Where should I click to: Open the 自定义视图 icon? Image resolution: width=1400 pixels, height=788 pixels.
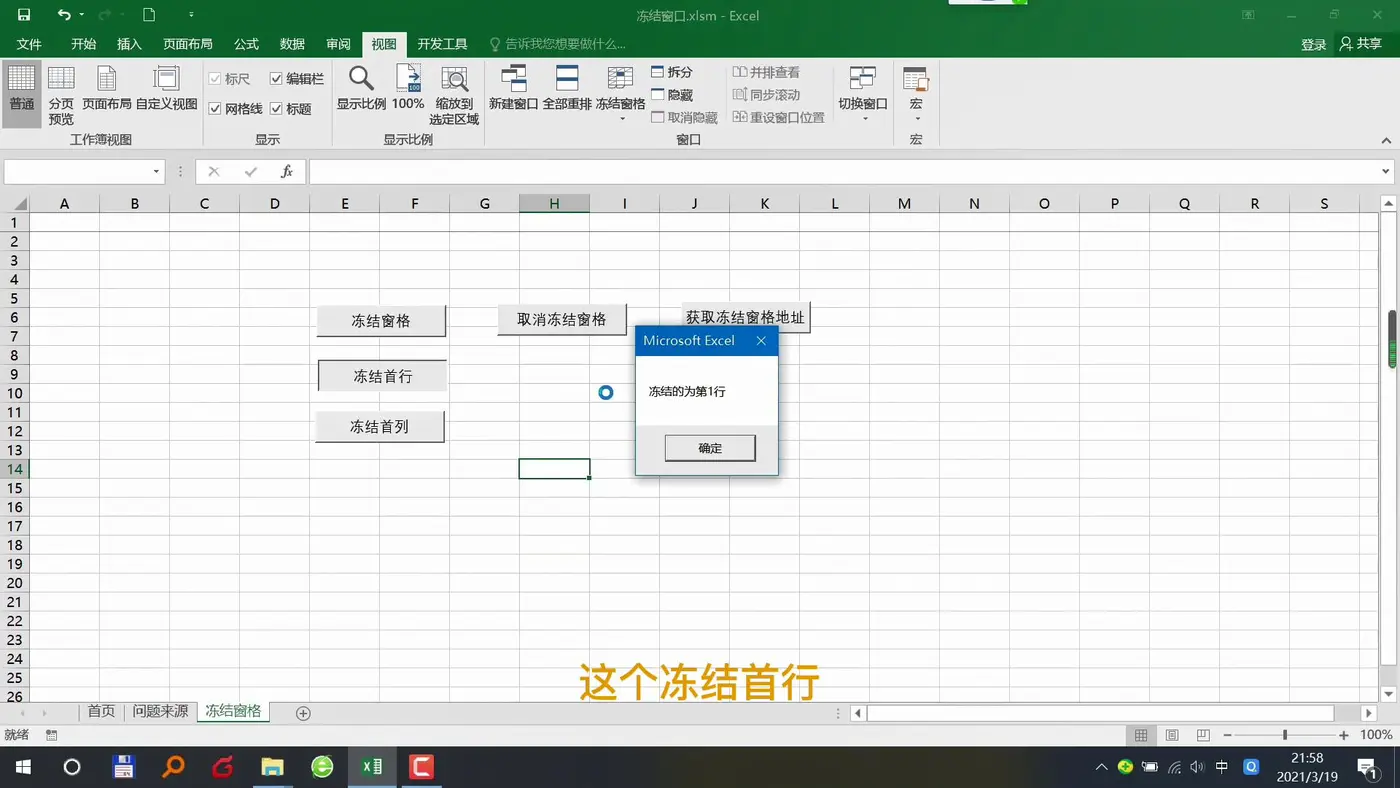click(166, 89)
